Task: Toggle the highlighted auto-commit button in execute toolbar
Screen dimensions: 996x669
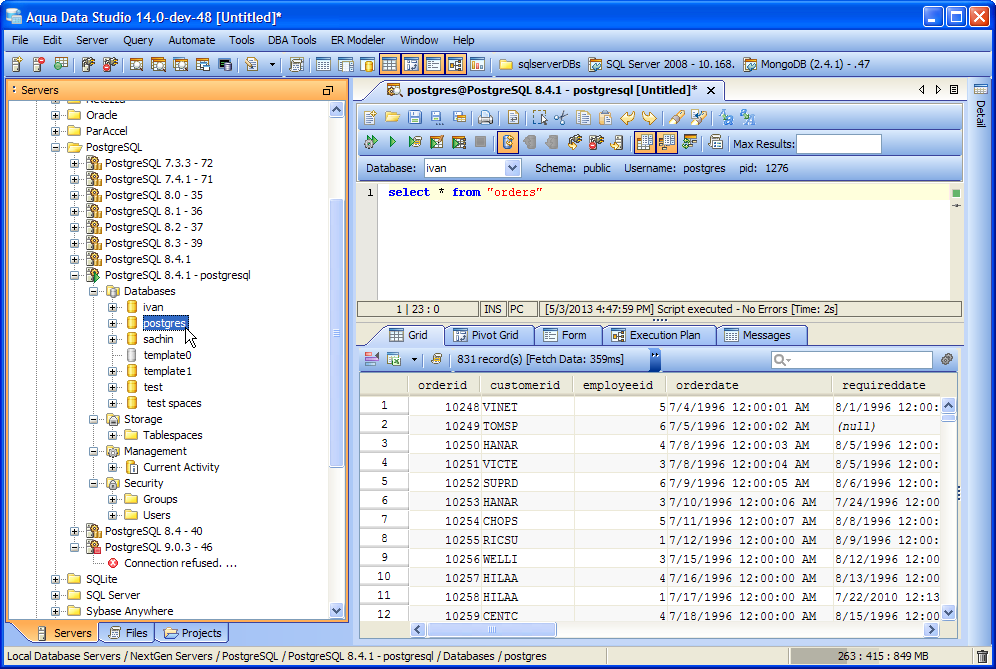Action: click(508, 142)
